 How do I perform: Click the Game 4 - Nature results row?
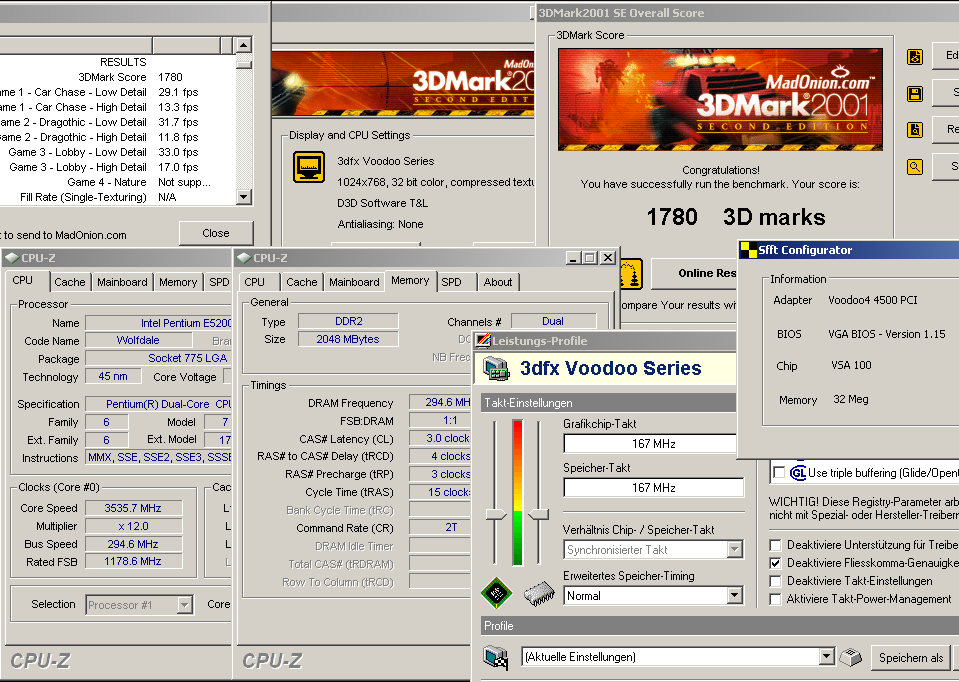(117, 182)
